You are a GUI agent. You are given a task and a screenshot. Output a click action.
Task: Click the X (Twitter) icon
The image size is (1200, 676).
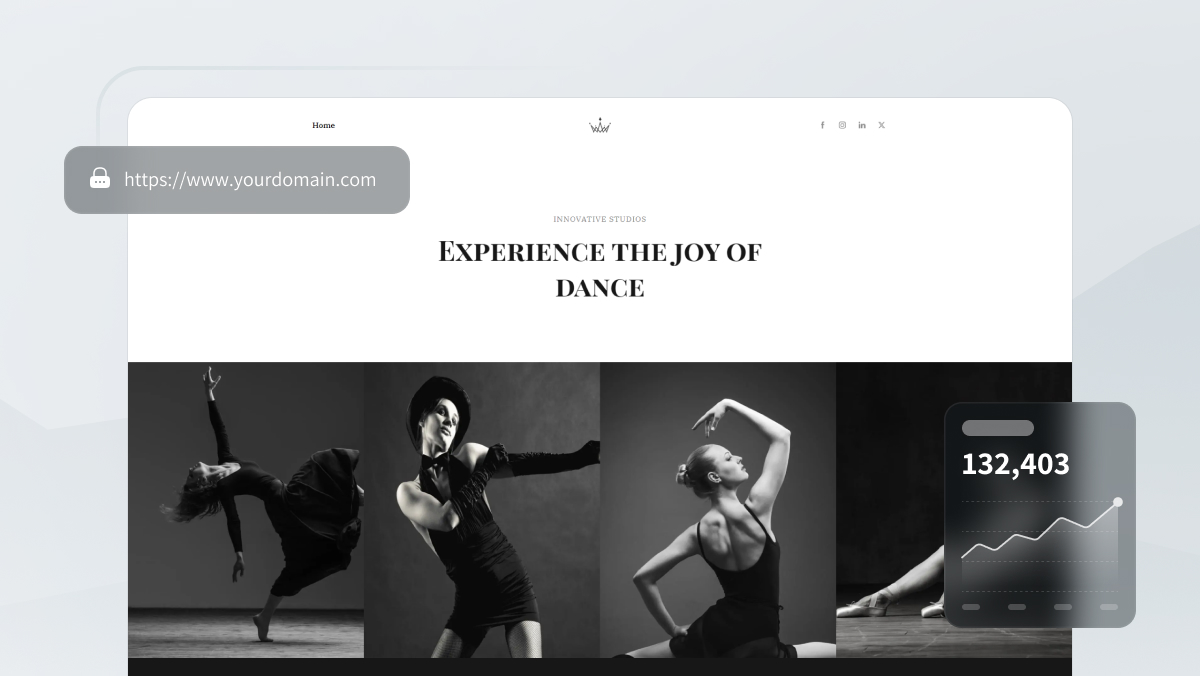point(881,125)
